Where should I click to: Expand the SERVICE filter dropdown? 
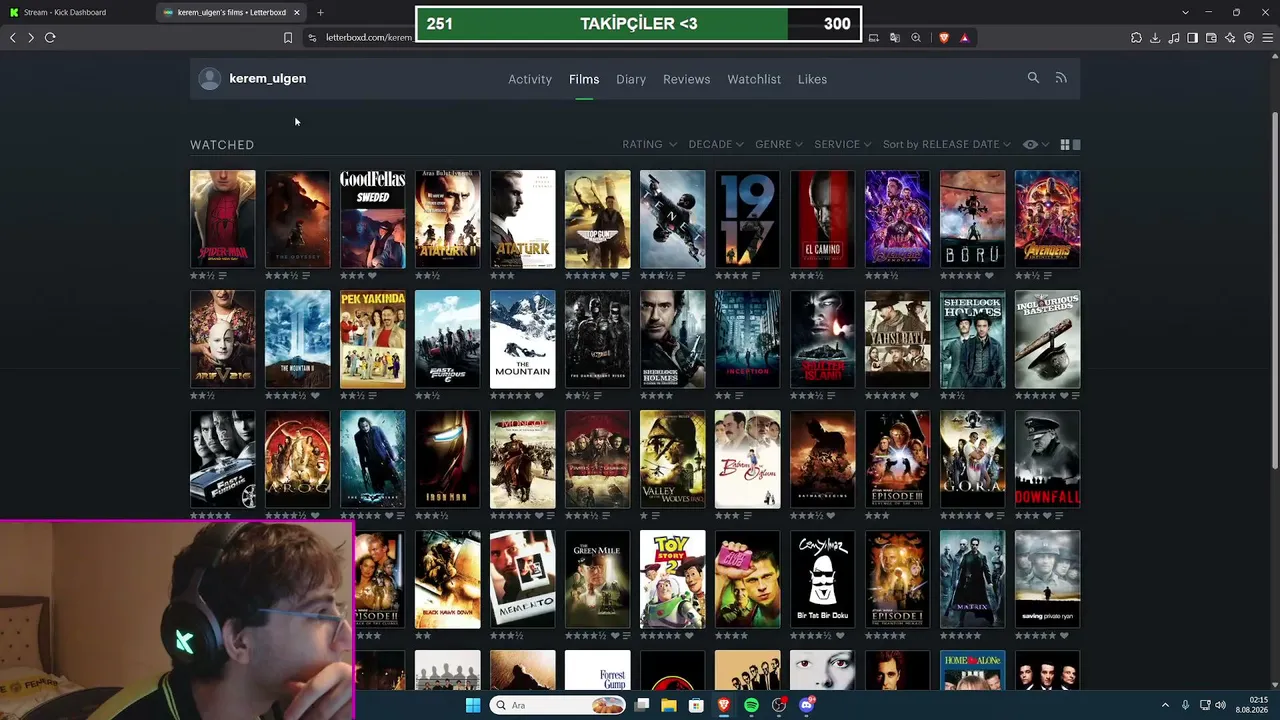pyautogui.click(x=843, y=145)
